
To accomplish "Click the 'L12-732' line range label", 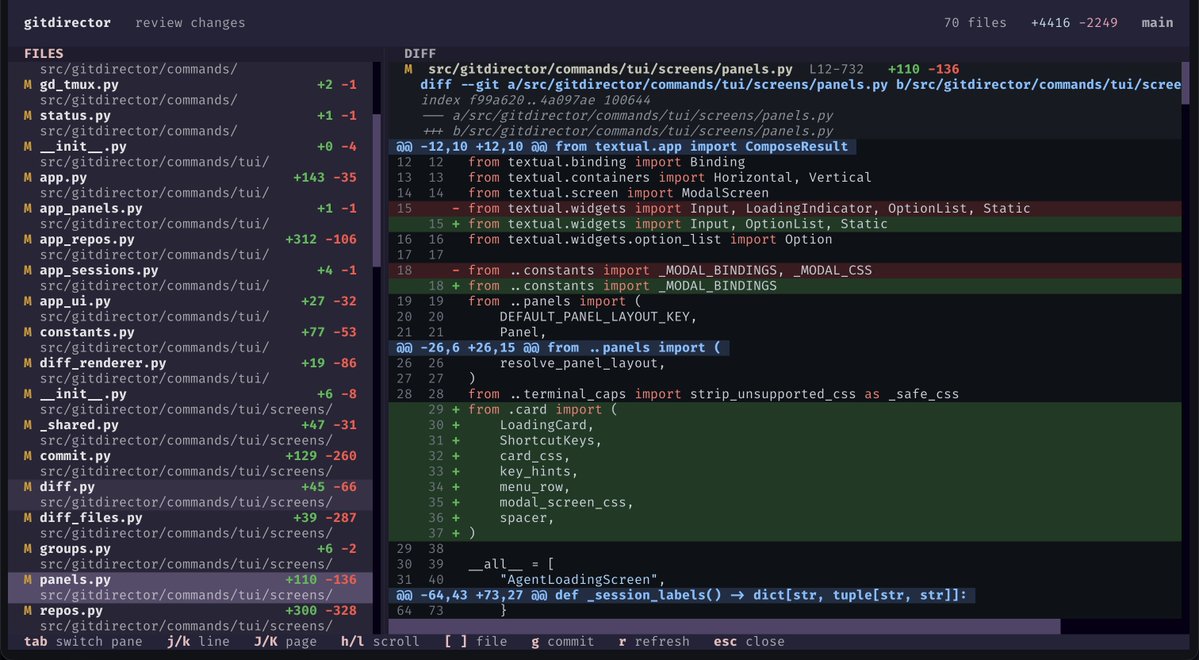I will (836, 69).
